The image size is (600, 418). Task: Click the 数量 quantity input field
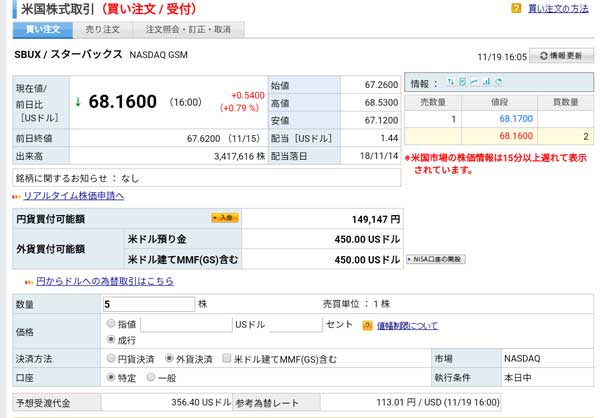point(149,304)
